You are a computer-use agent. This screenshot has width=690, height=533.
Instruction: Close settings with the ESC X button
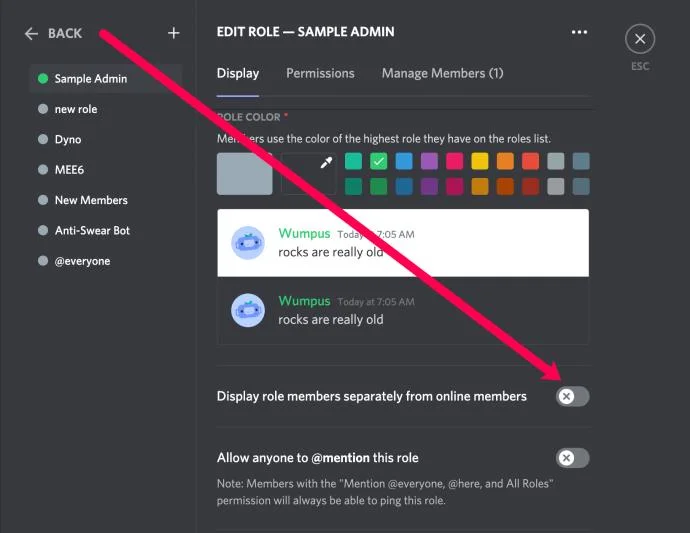(640, 39)
